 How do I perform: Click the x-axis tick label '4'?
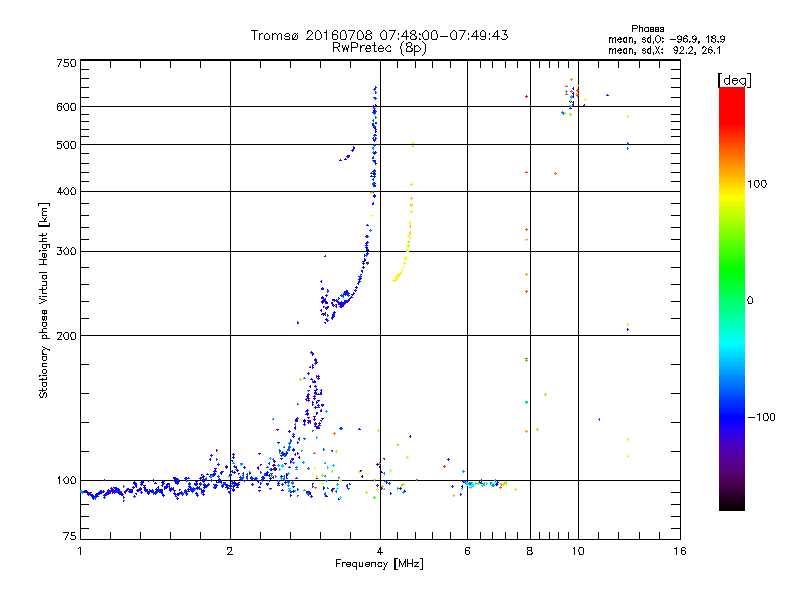coord(380,551)
